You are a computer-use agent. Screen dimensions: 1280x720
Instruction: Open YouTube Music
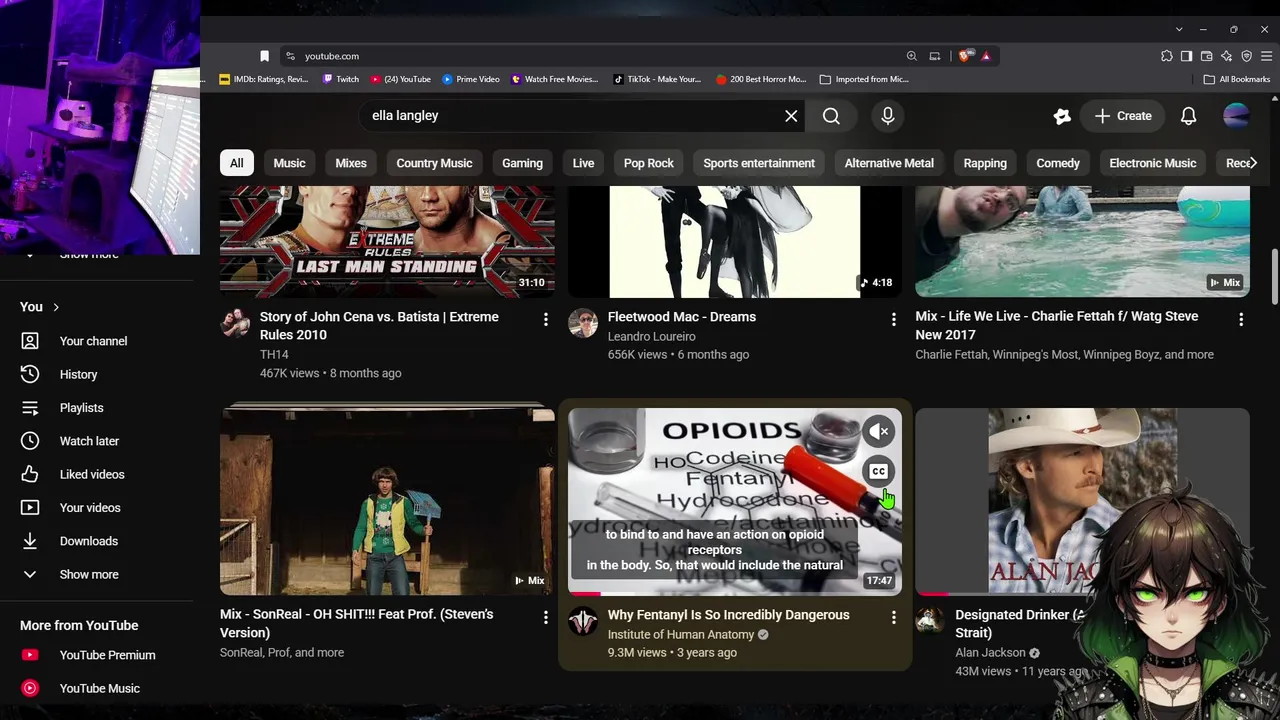pos(97,688)
